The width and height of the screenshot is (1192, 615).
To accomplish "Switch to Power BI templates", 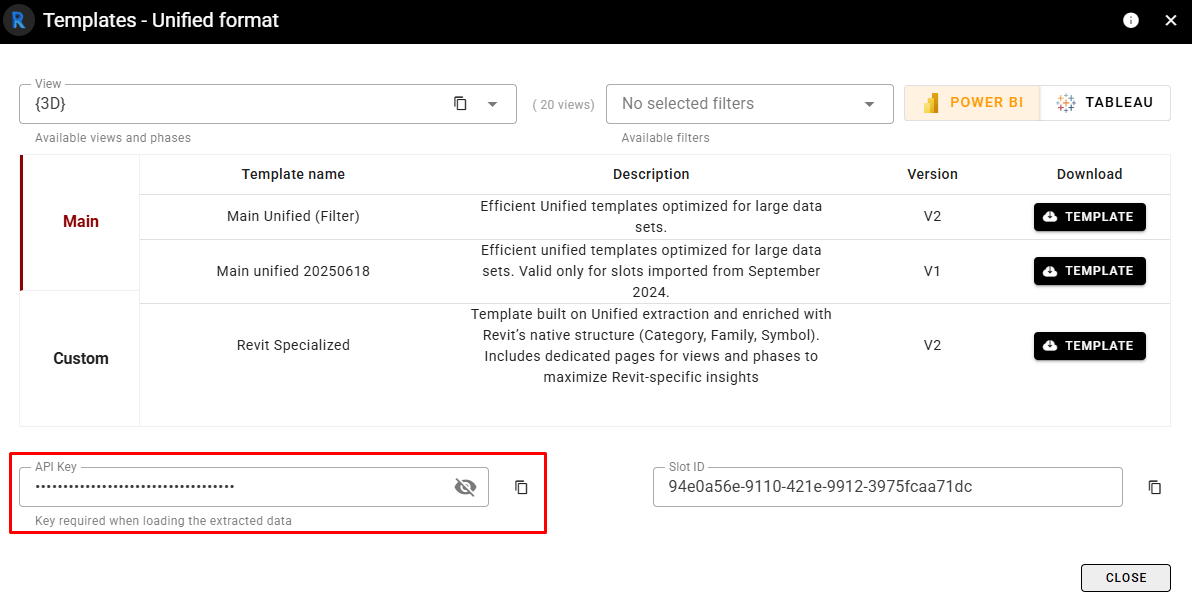I will coord(972,103).
